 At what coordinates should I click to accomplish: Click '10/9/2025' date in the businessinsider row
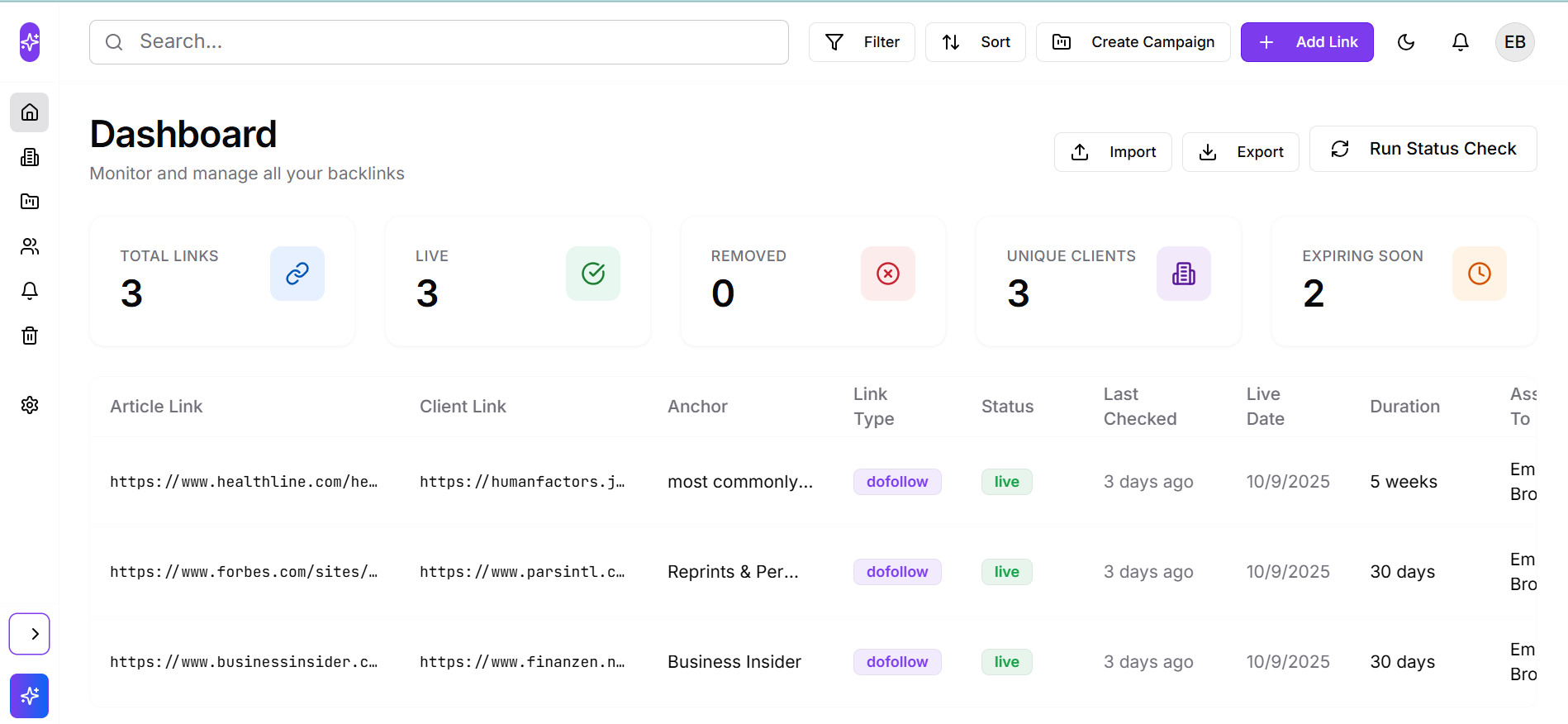click(x=1288, y=662)
